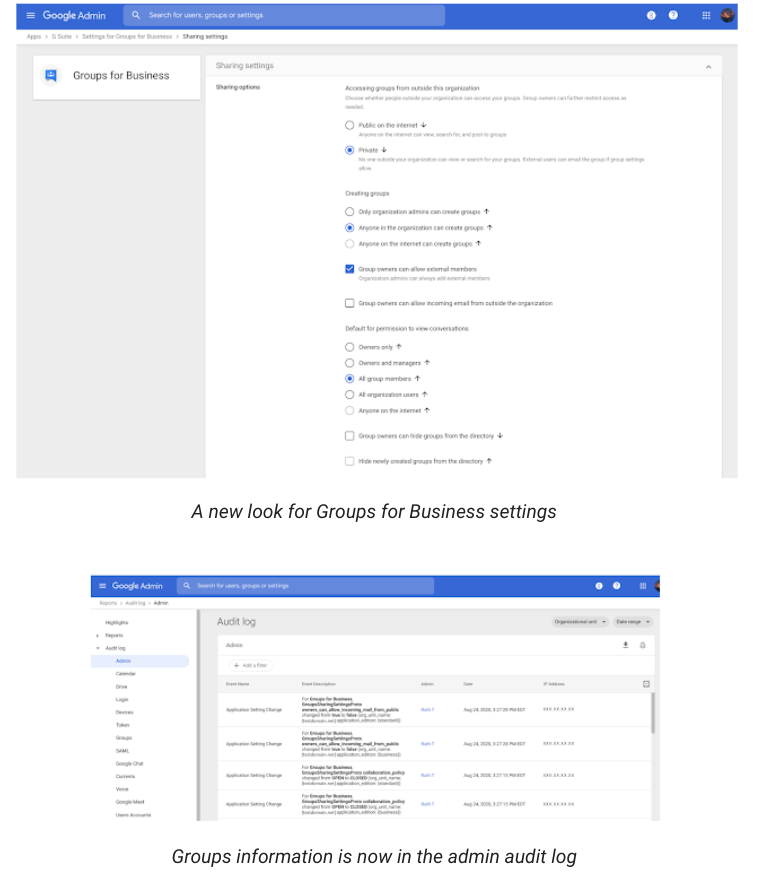Click Groups for Business app icon
The image size is (780, 881).
pyautogui.click(x=51, y=75)
